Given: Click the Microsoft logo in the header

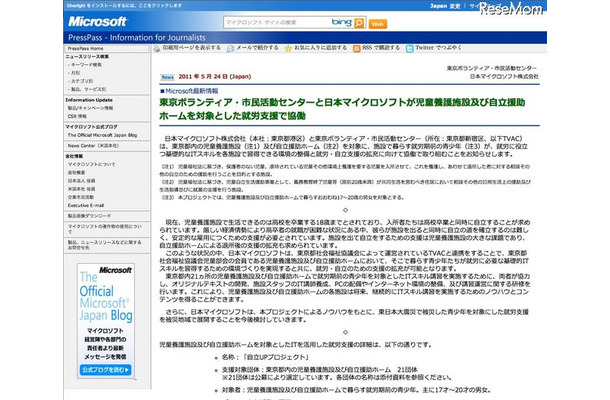Looking at the screenshot, I should [x=97, y=21].
